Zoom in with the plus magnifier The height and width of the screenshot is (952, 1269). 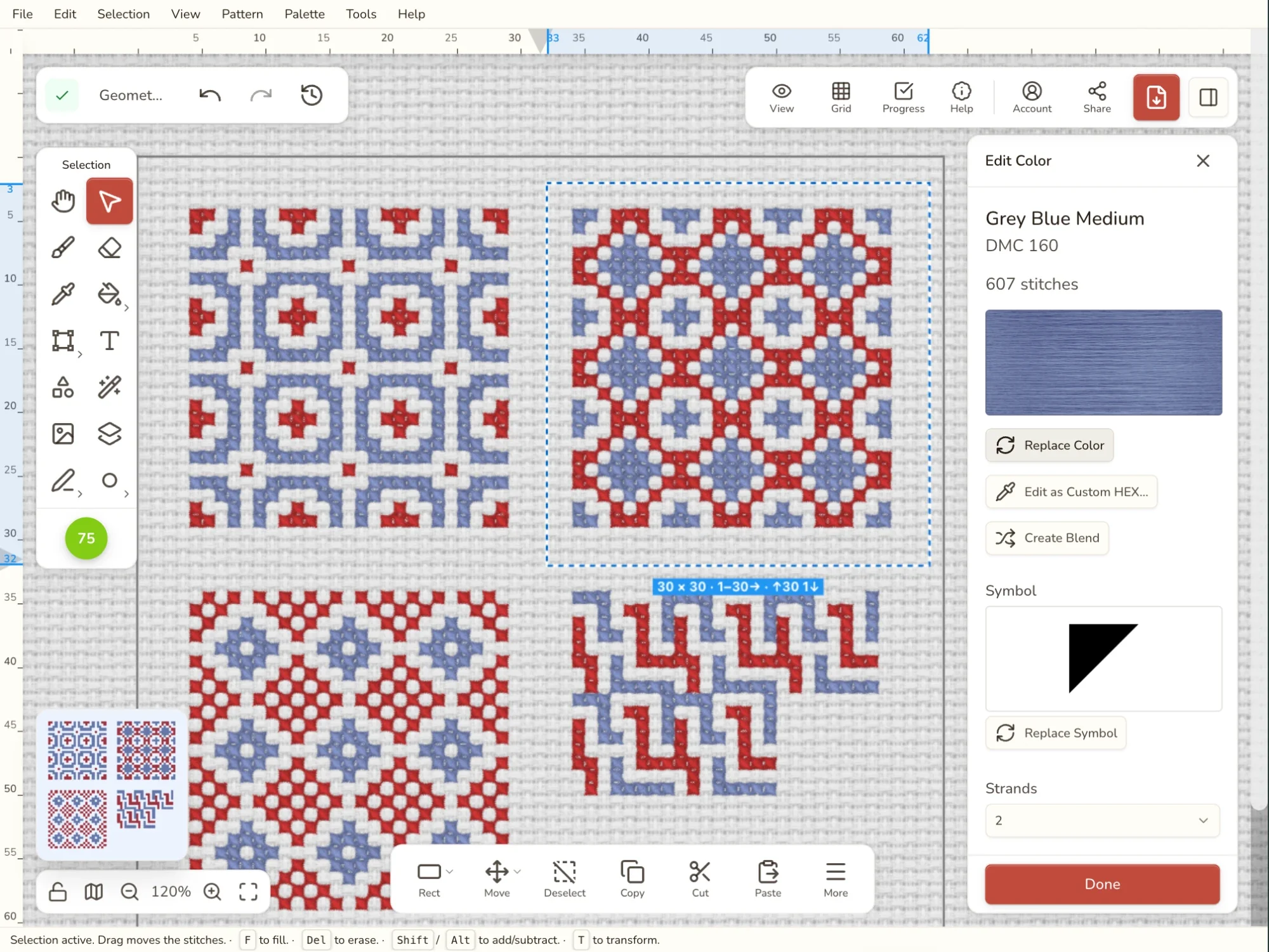tap(213, 892)
